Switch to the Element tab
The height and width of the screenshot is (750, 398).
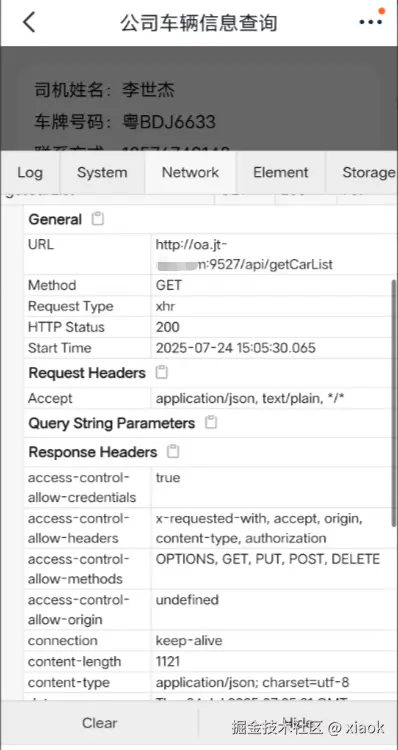pos(281,173)
